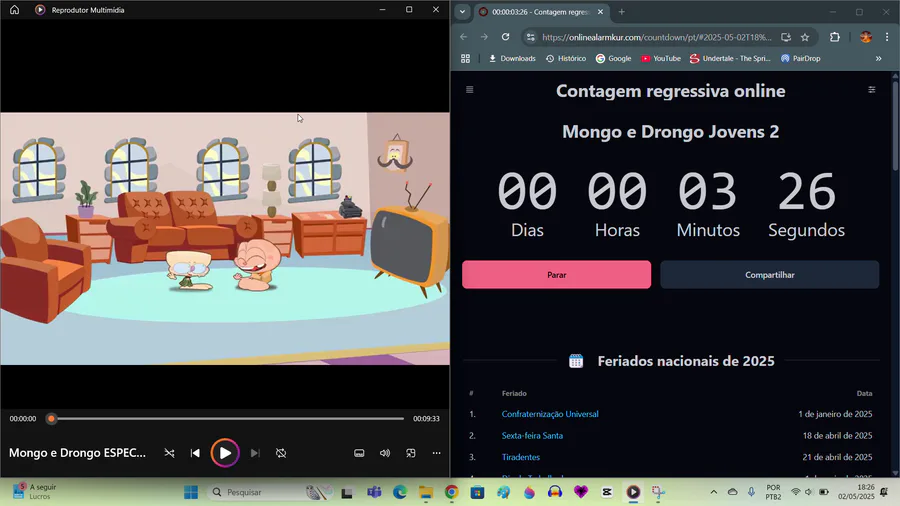Open the Chrome profile avatar
This screenshot has width=900, height=506.
tap(866, 37)
